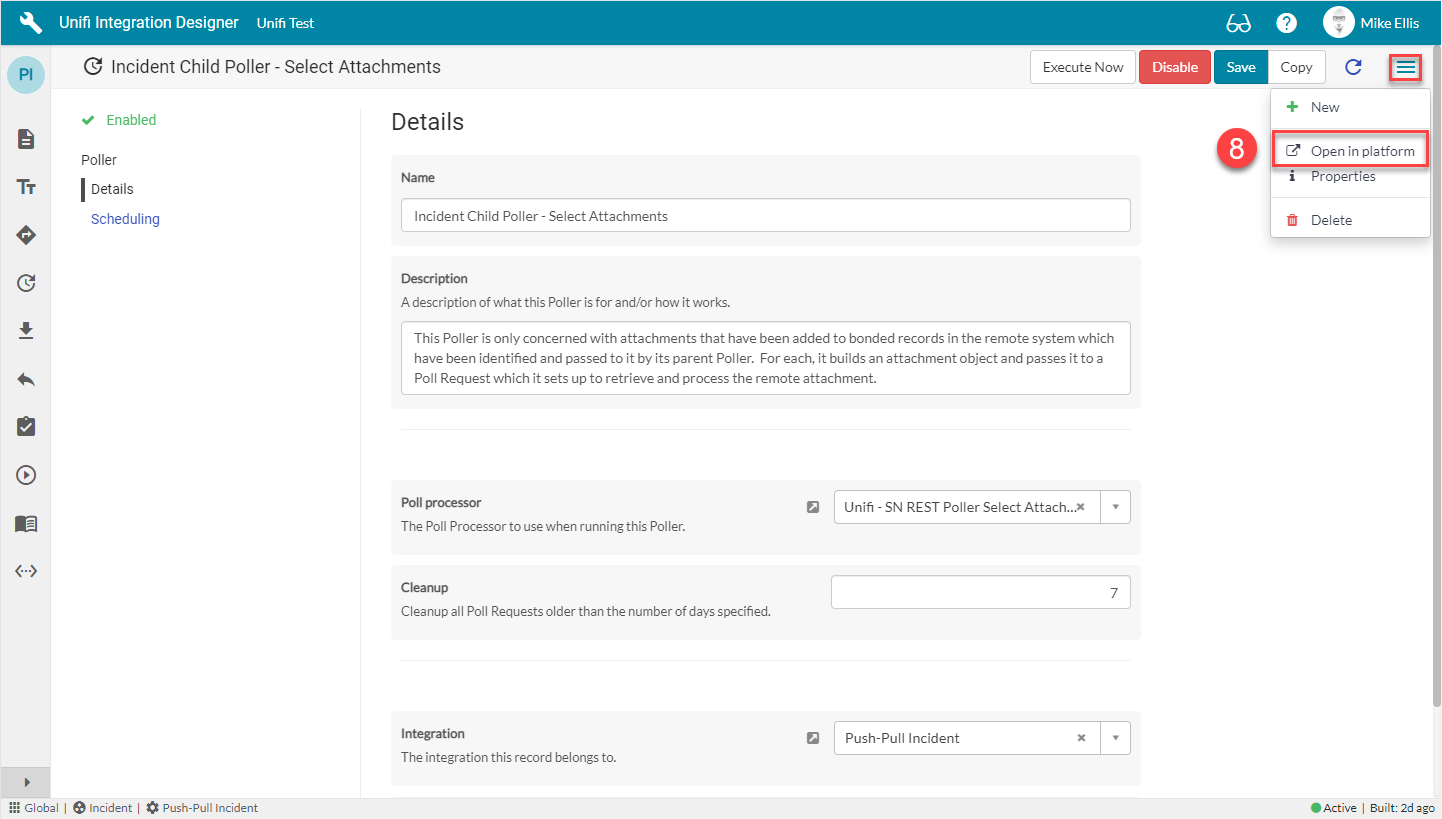Click the scheduled poller clock sidebar icon
1442x819 pixels.
[25, 283]
